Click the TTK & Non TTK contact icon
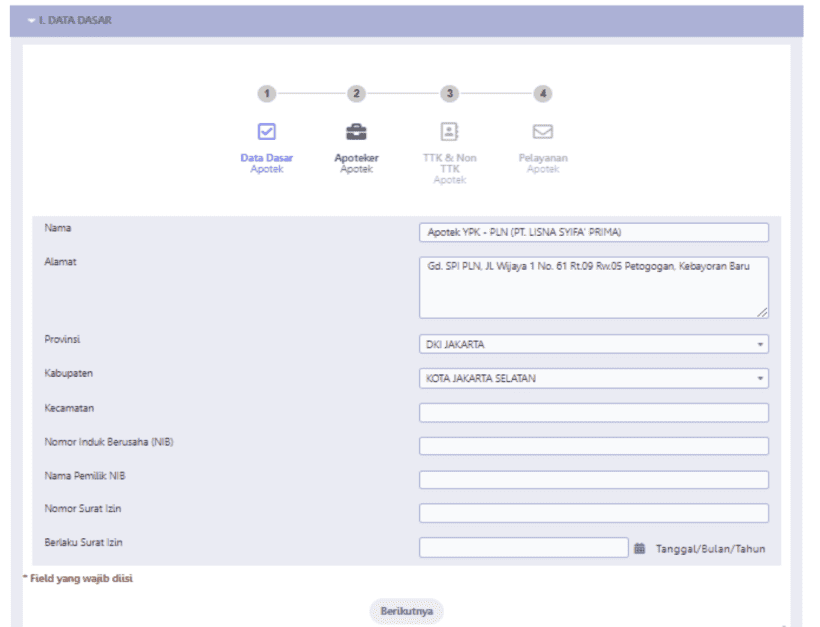 [x=449, y=131]
